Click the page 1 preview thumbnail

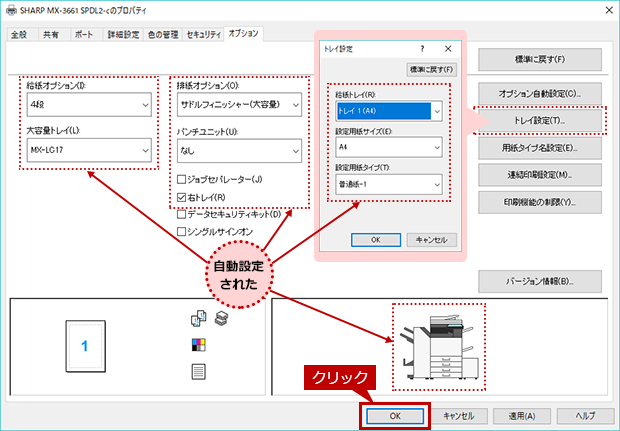[85, 346]
